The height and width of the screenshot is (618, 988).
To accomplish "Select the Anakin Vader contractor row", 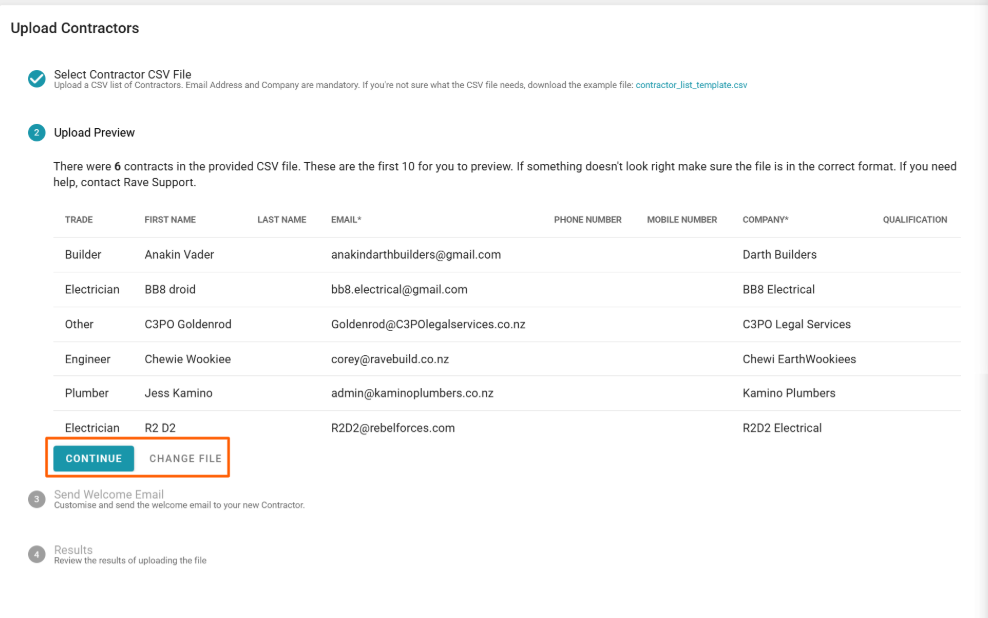I will pyautogui.click(x=179, y=255).
